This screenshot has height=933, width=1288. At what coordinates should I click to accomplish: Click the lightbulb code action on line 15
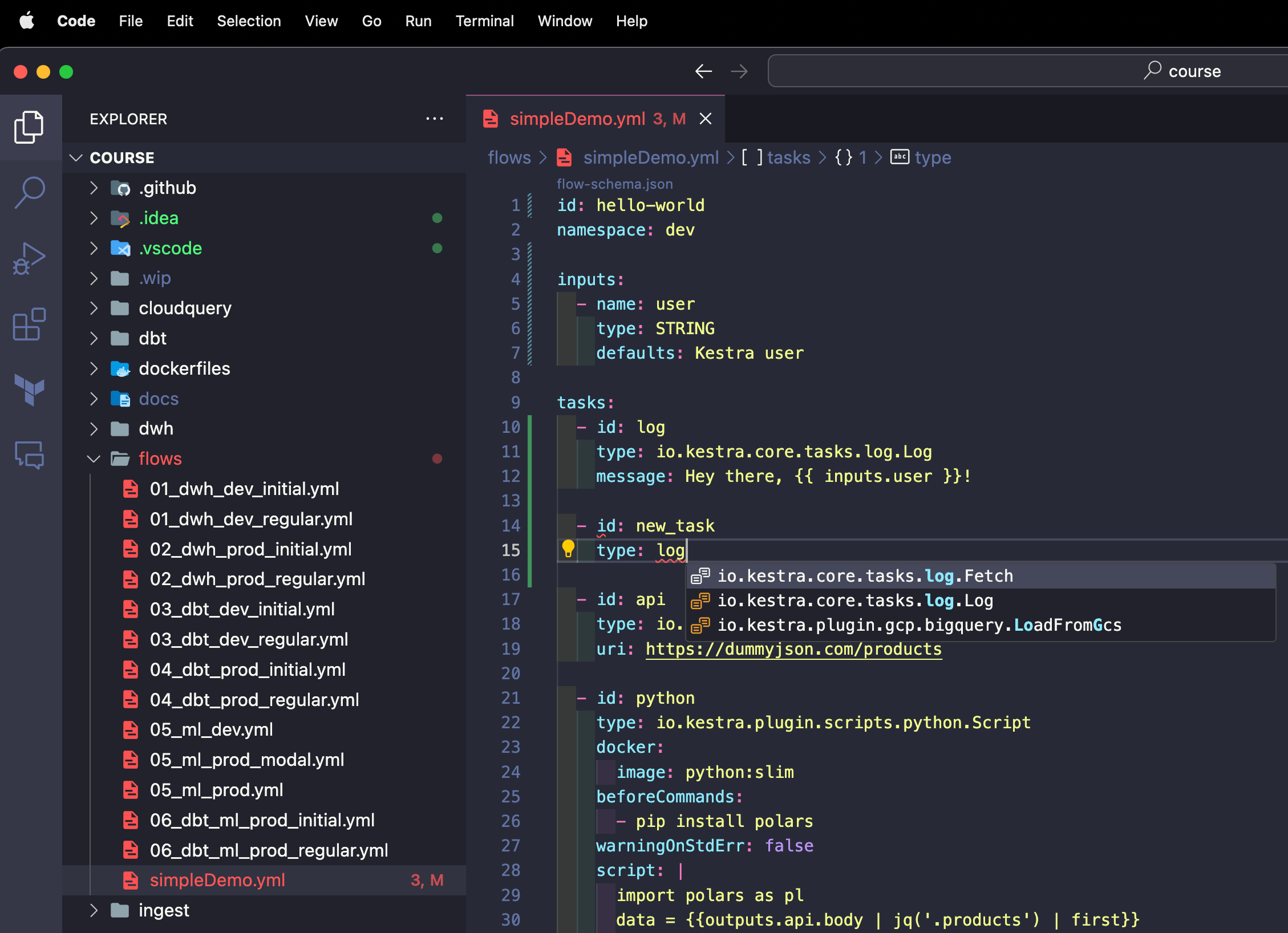point(567,549)
